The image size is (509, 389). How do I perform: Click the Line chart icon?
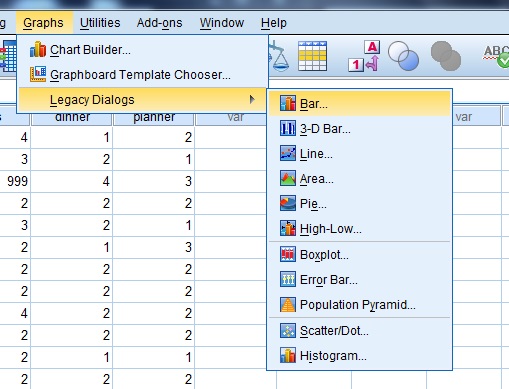pyautogui.click(x=288, y=153)
